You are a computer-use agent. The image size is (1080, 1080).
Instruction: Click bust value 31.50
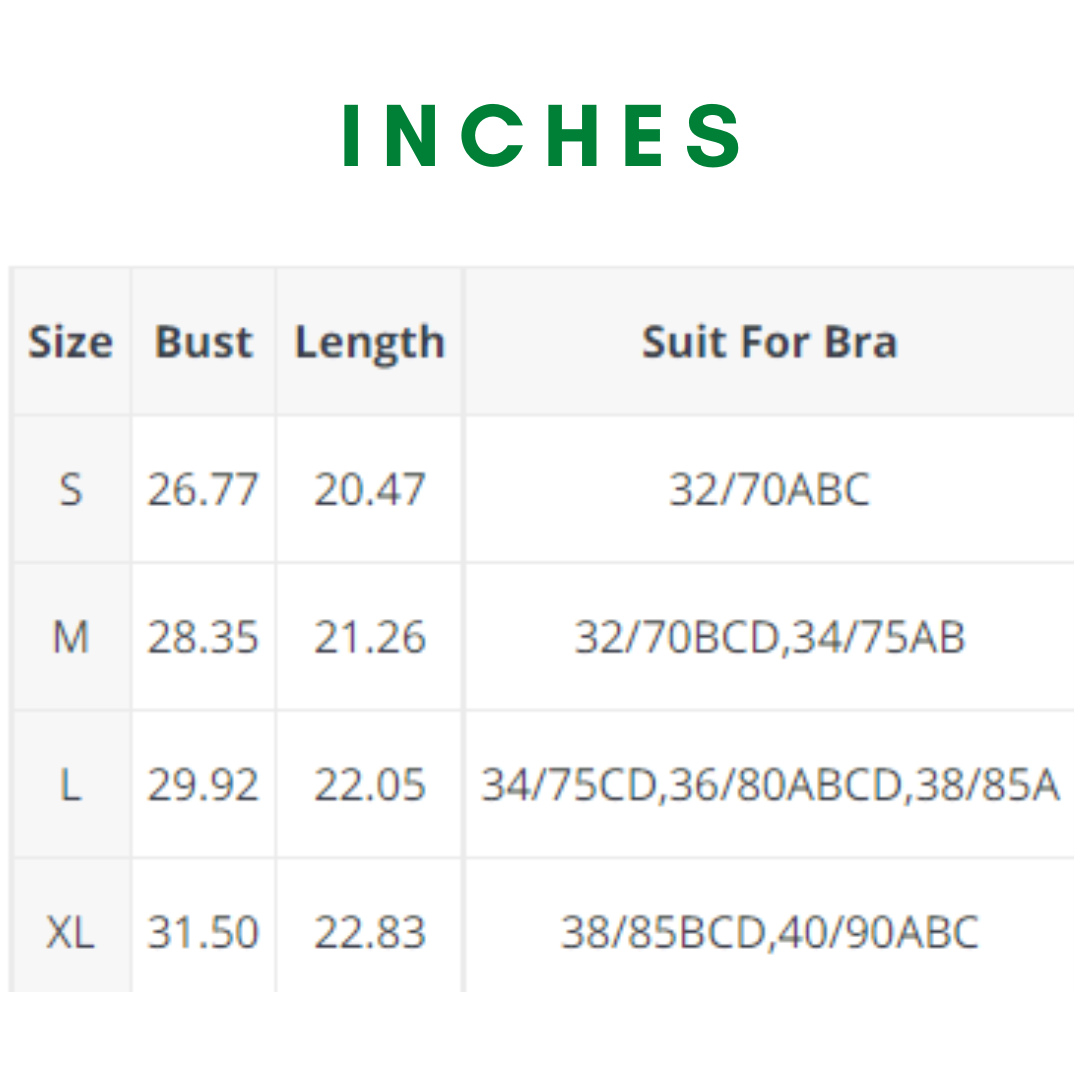203,932
